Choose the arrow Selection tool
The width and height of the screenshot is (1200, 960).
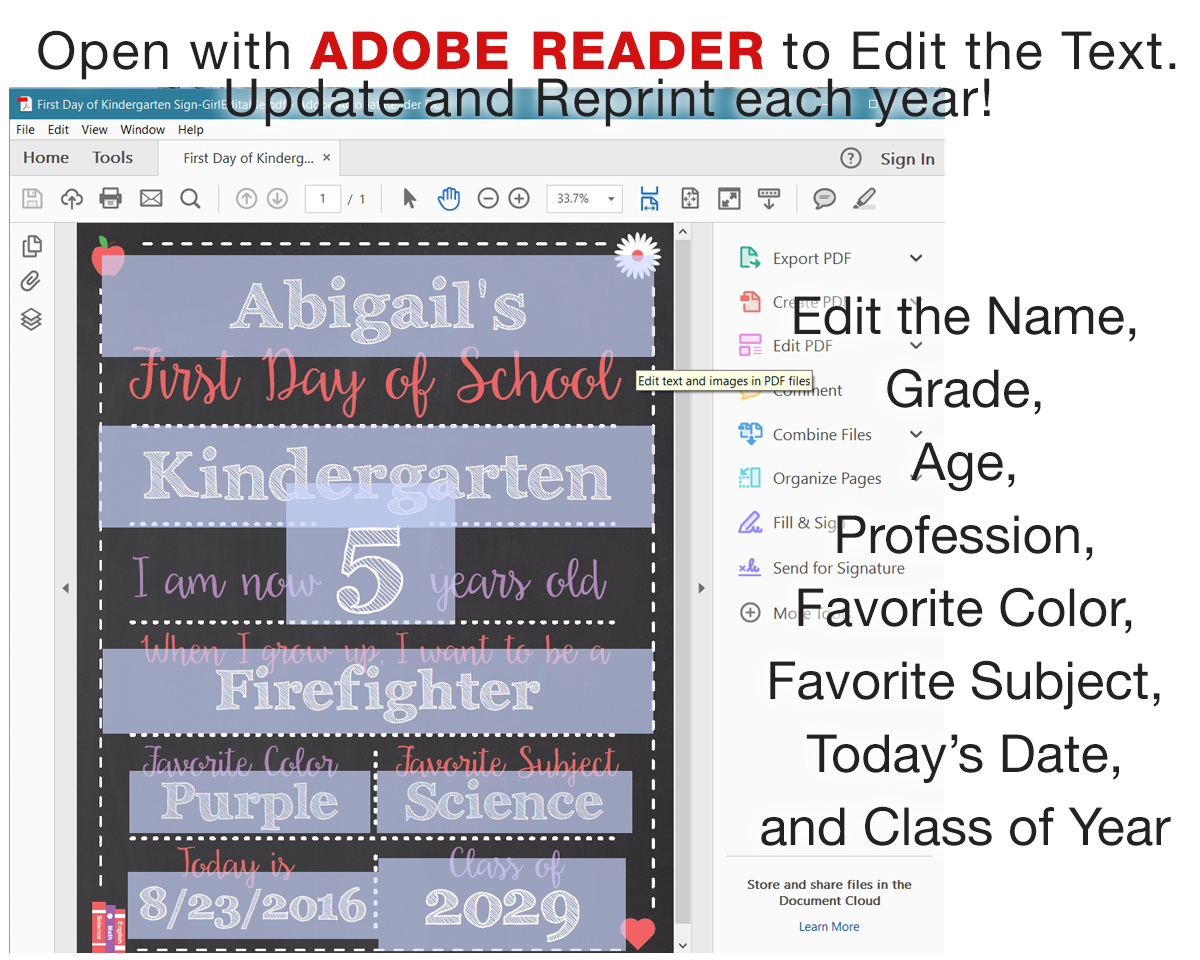[409, 198]
